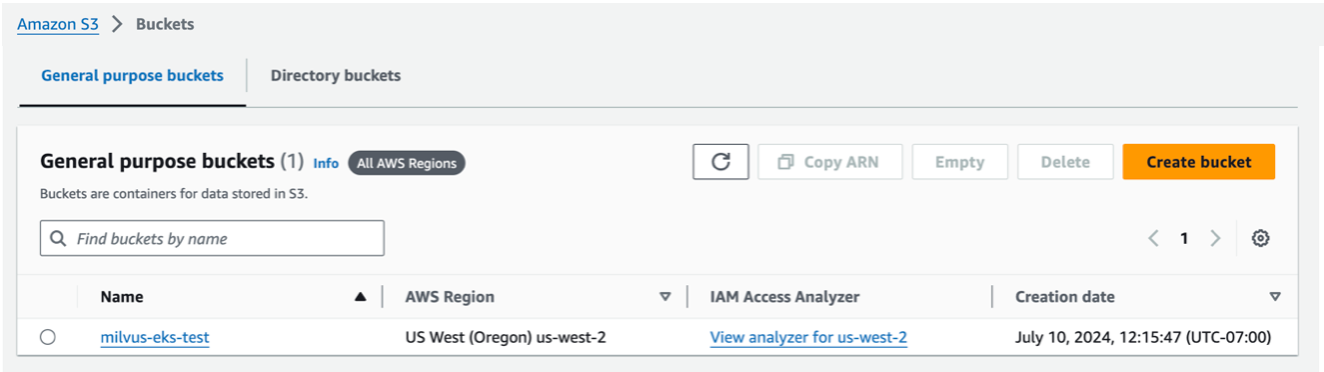Open milvus-eks-test bucket link

point(155,338)
